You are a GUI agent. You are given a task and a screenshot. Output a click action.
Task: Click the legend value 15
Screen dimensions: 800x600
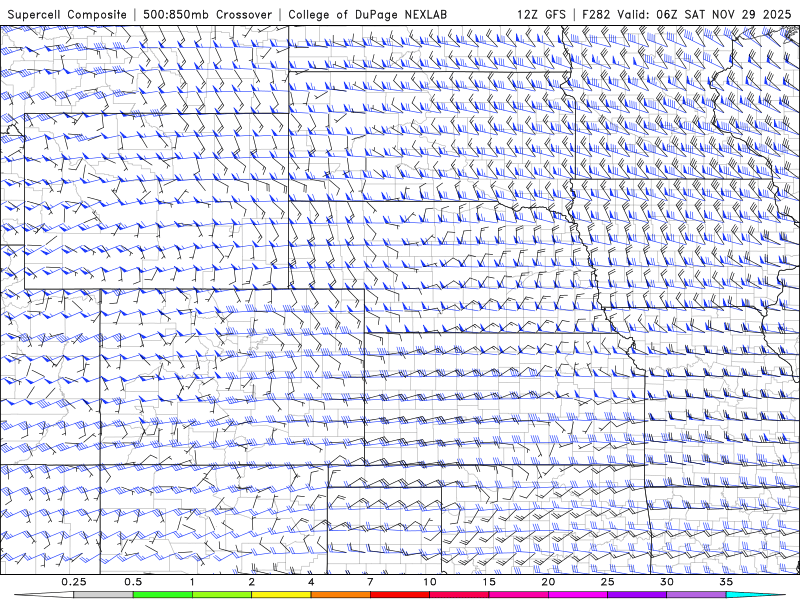489,582
